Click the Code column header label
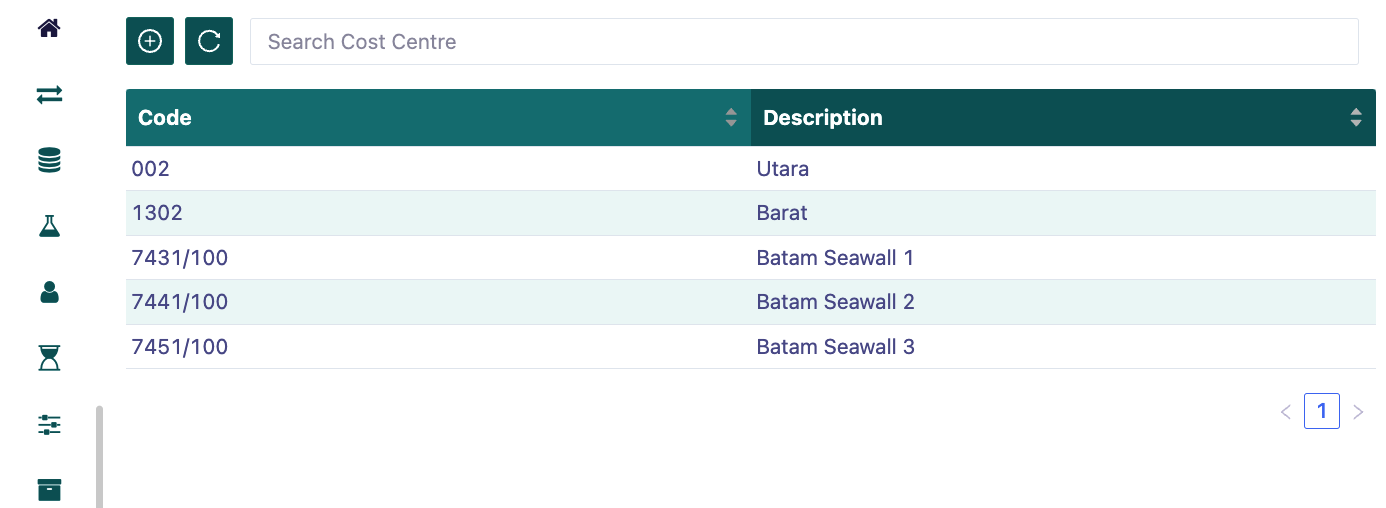1386x508 pixels. (x=165, y=118)
